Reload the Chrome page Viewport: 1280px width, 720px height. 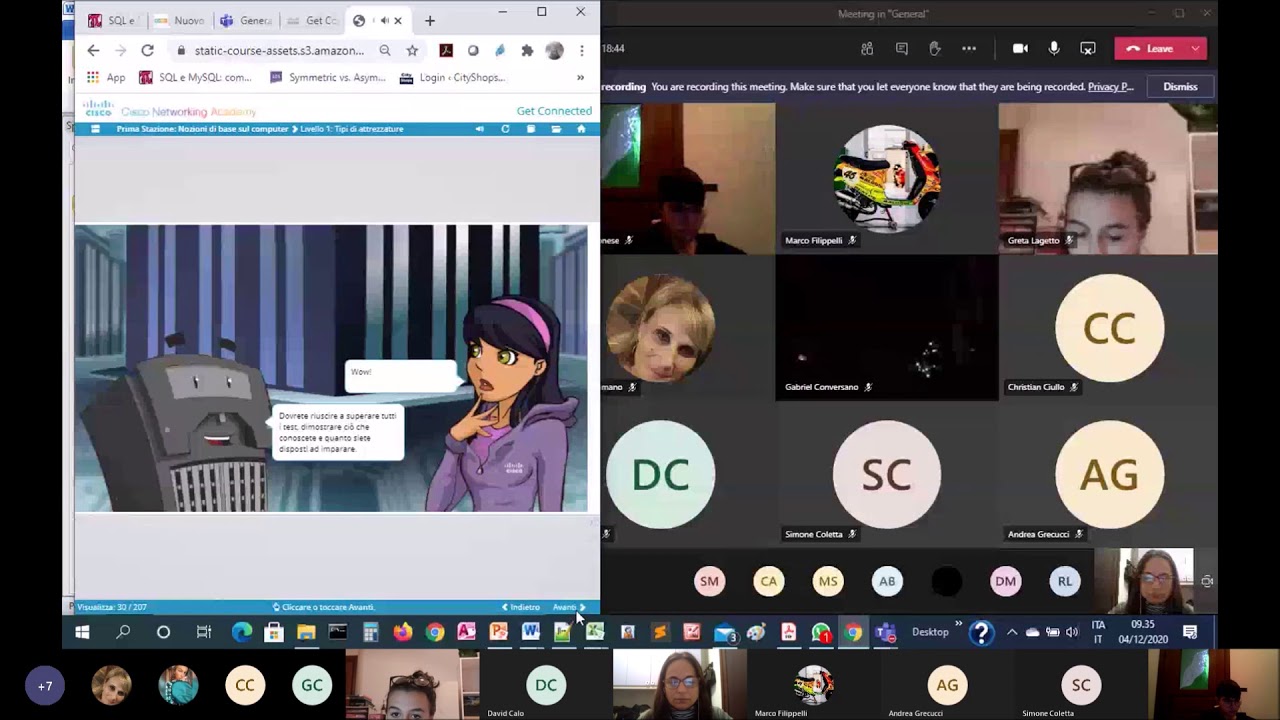[x=147, y=50]
